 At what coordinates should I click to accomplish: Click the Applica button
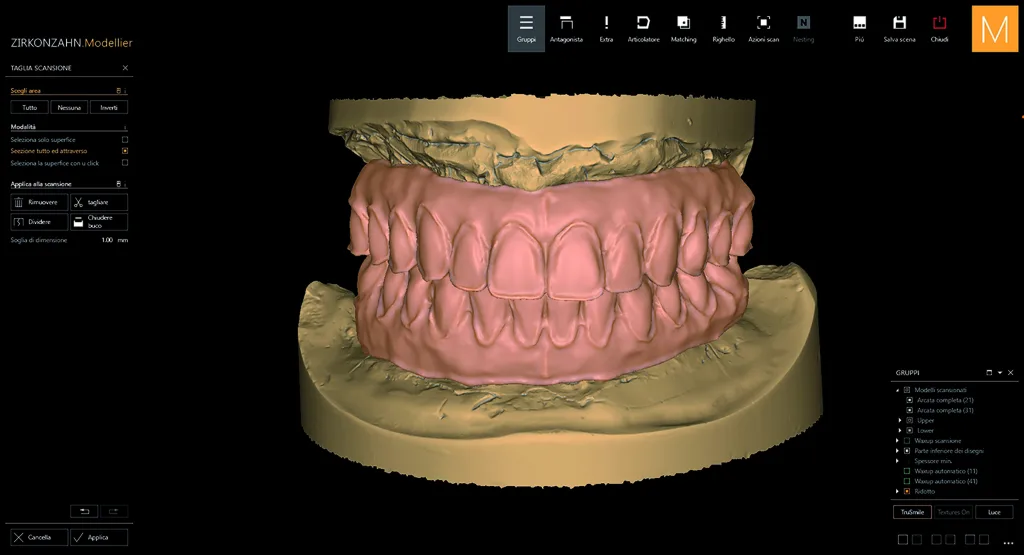[99, 537]
